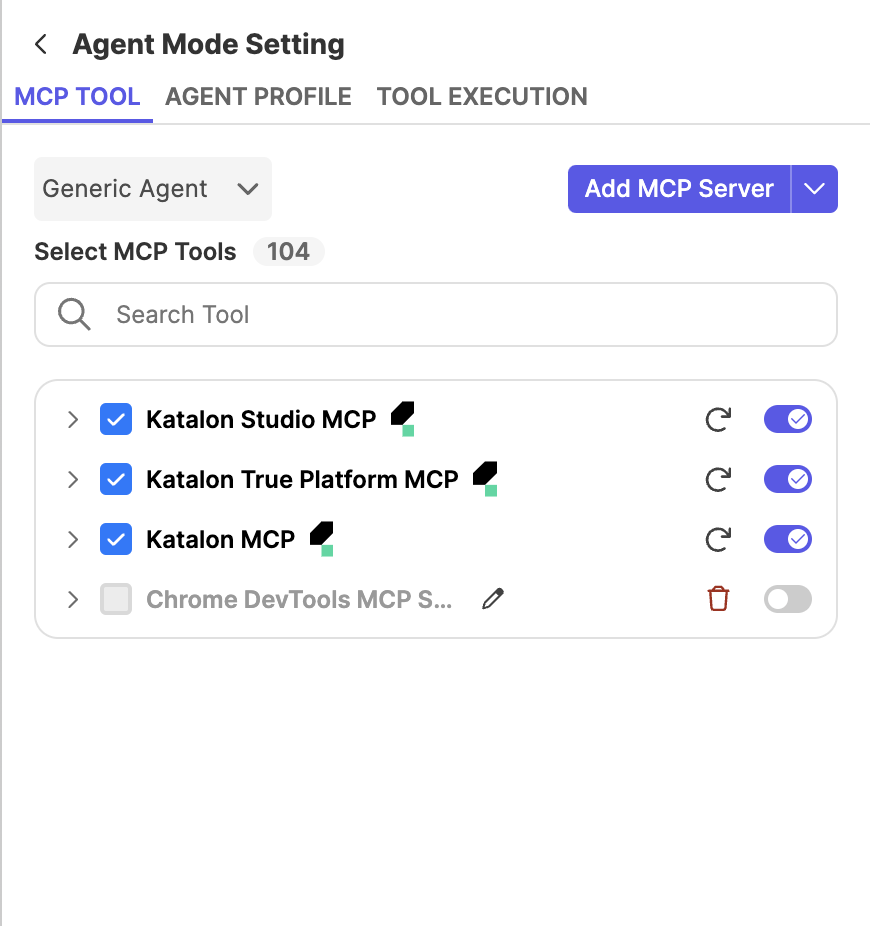
Task: Edit the Chrome DevTools MCP server
Action: tap(492, 598)
